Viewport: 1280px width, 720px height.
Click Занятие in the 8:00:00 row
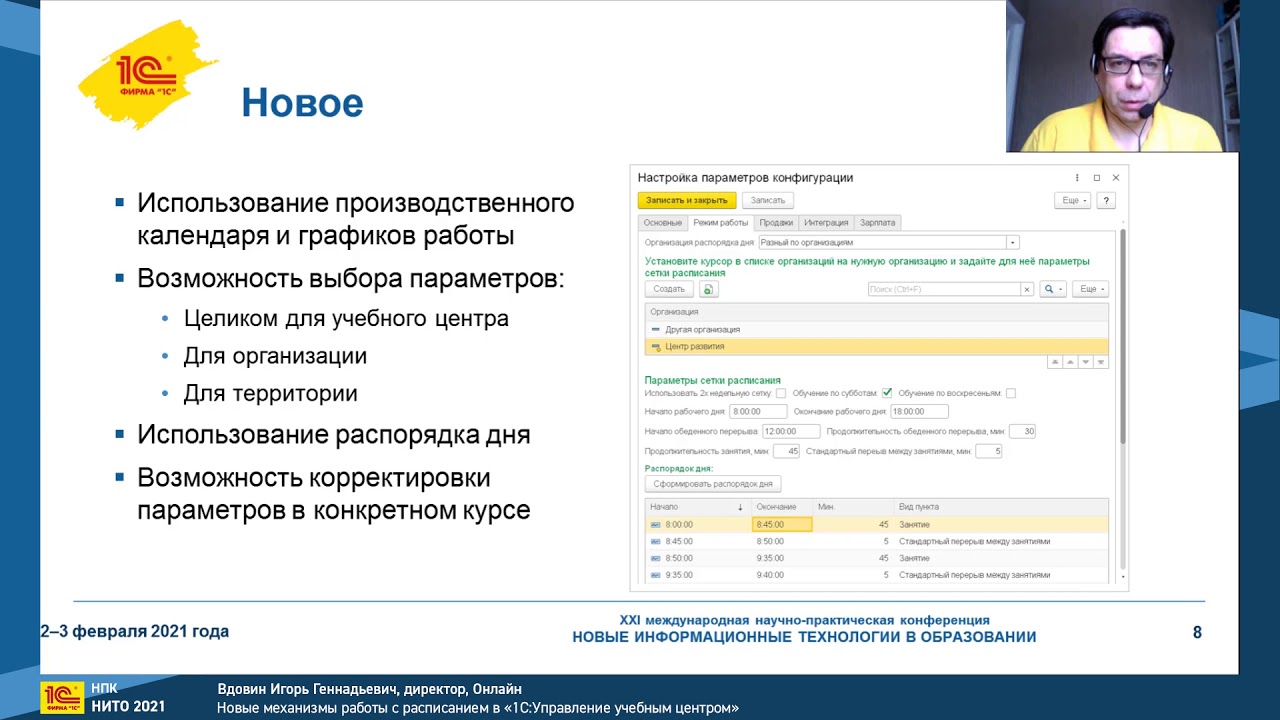(x=914, y=524)
